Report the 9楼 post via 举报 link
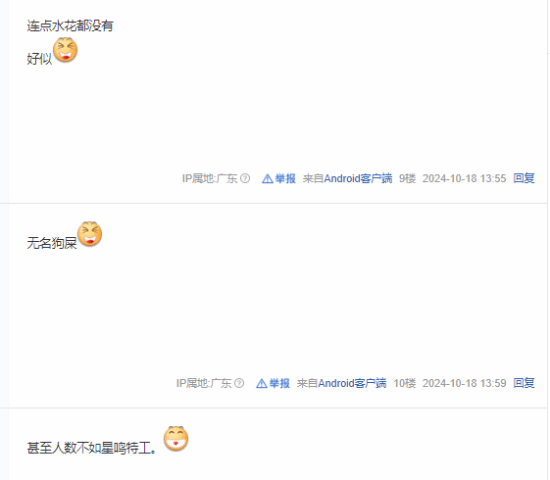This screenshot has height=480, width=550. 285,179
